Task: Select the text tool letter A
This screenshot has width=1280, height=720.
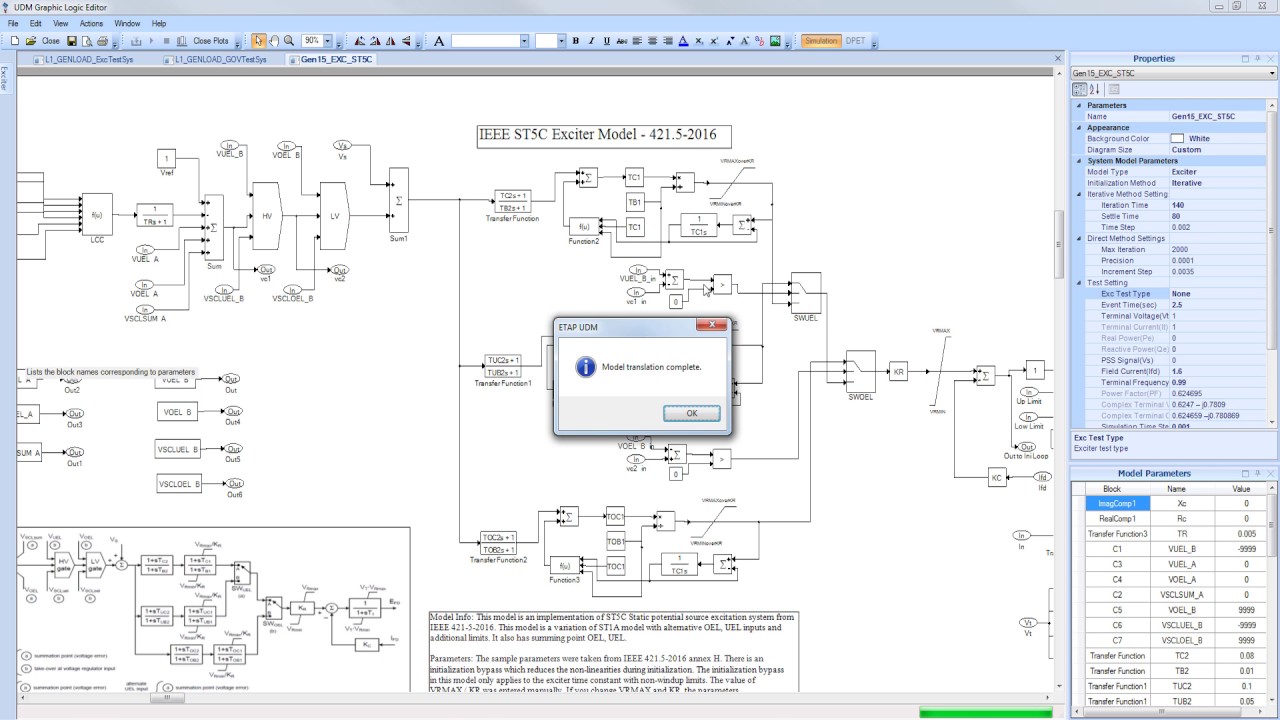Action: 439,41
